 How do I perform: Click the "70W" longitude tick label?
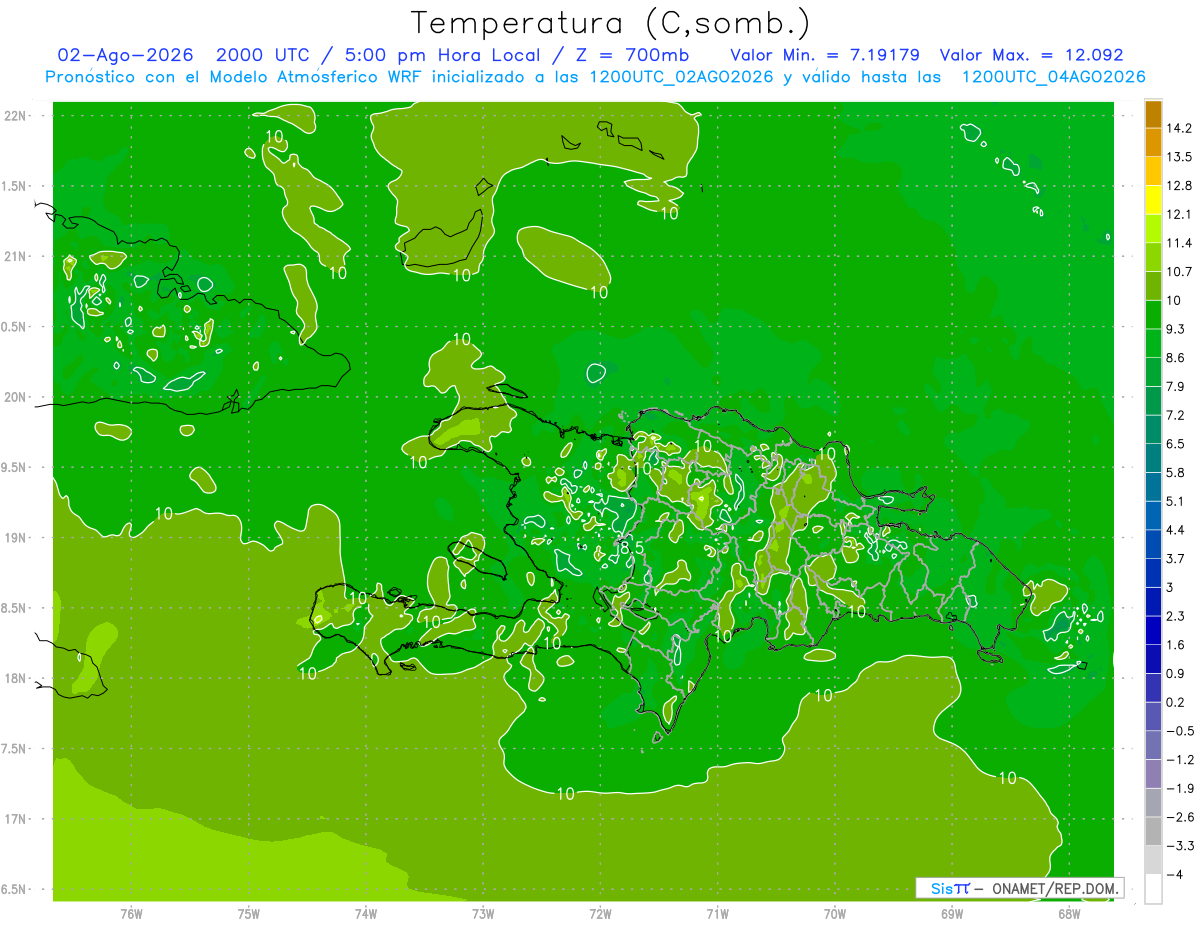835,914
